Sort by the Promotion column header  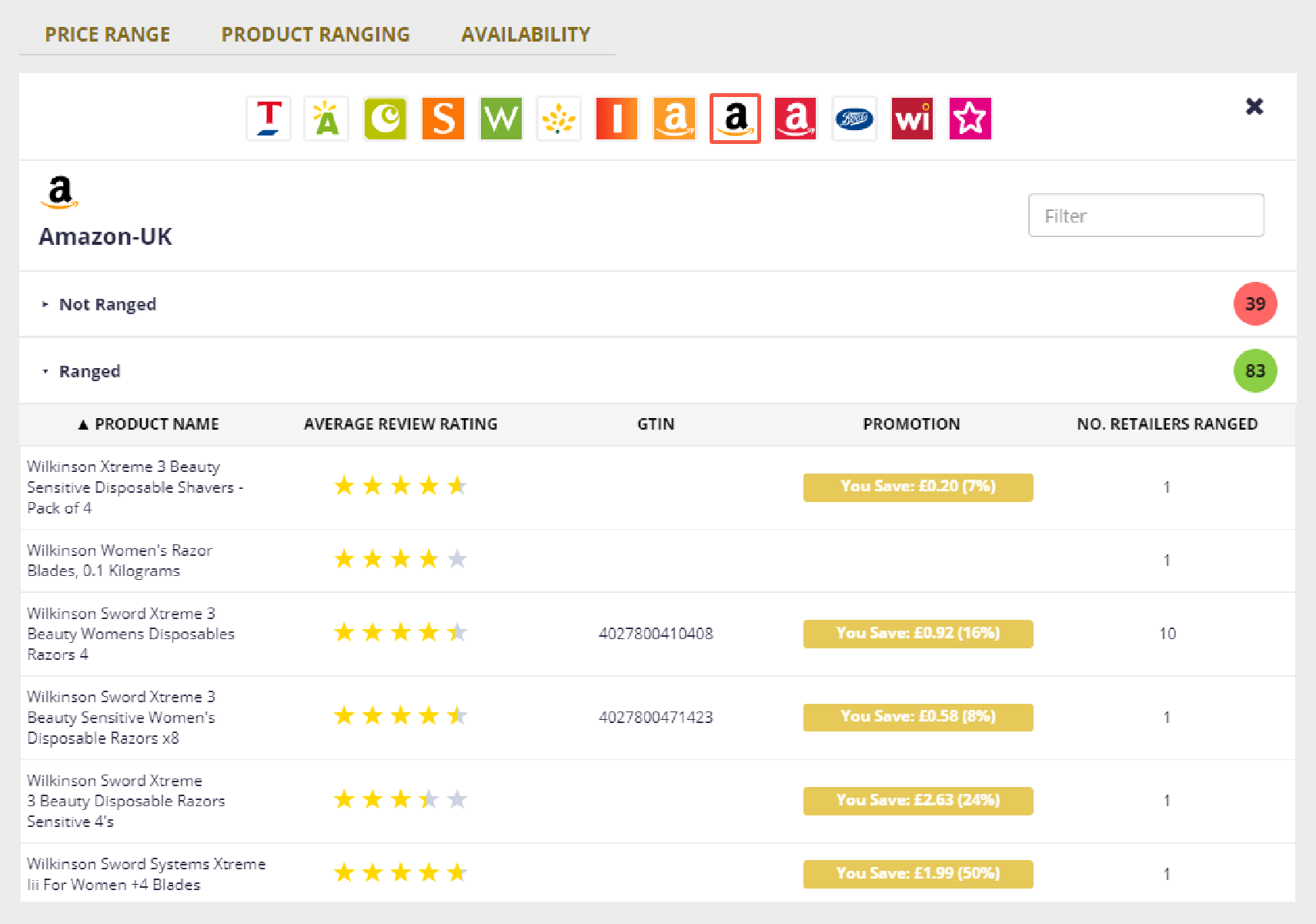(x=911, y=424)
